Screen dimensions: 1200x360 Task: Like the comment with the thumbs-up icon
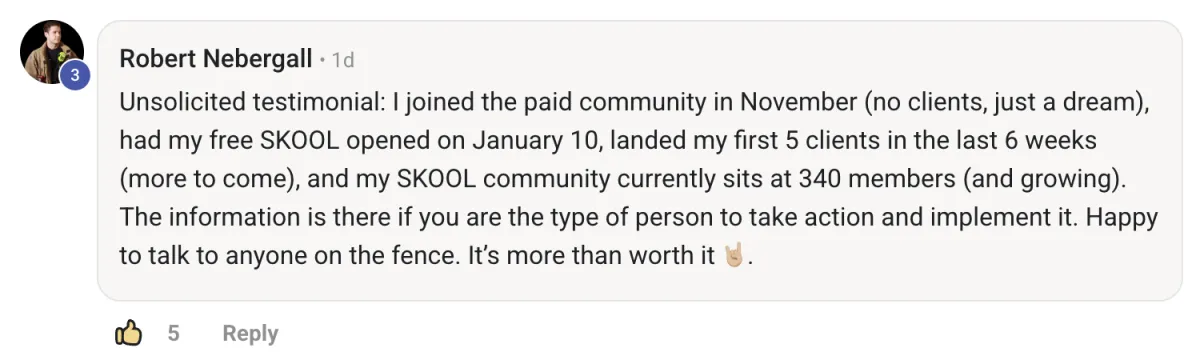(129, 333)
